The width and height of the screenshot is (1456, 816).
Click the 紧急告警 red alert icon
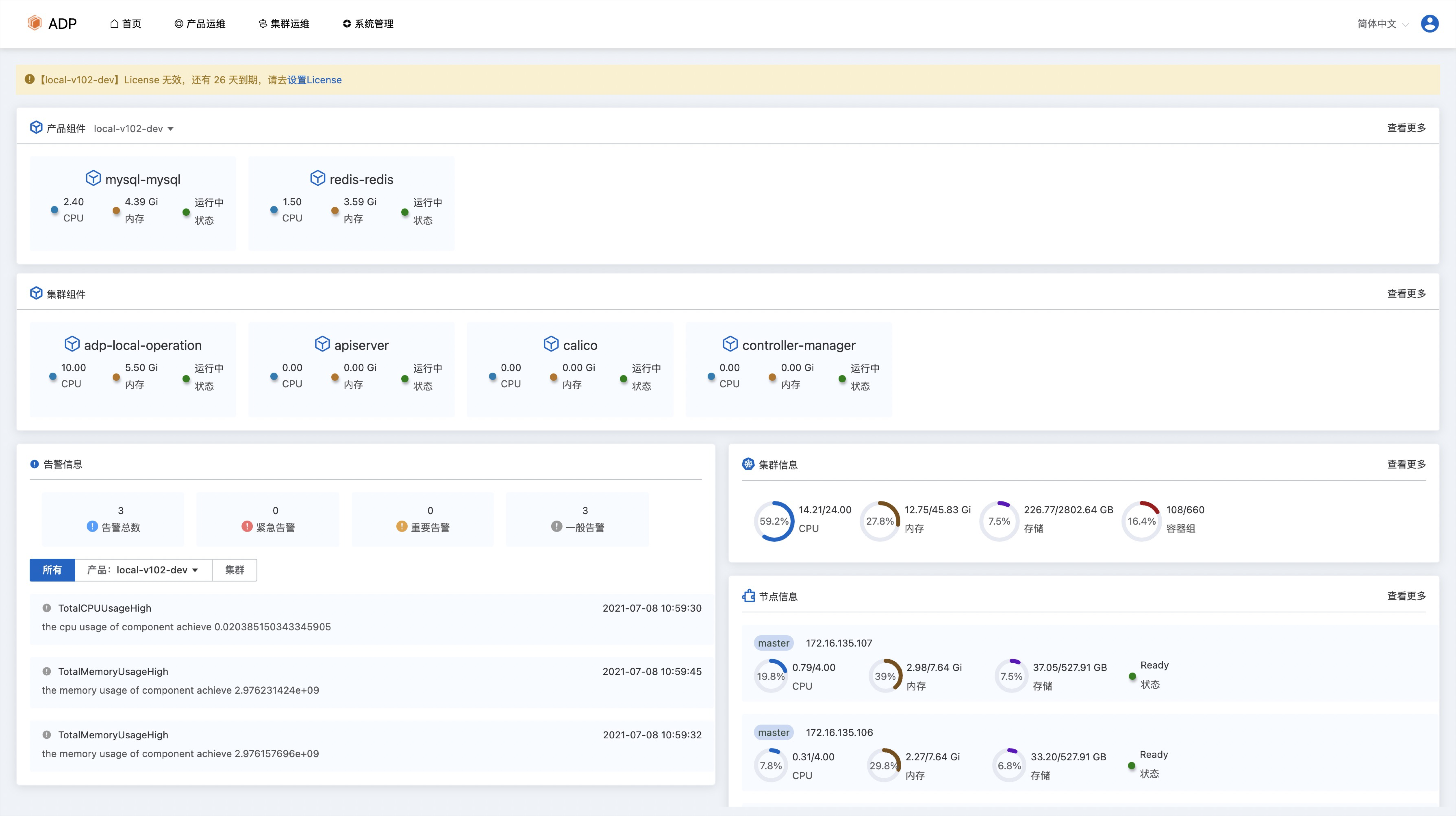pos(247,526)
